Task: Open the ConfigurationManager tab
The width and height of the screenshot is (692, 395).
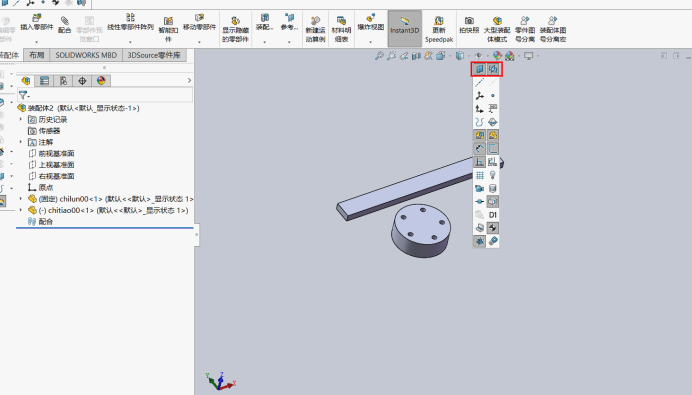Action: click(63, 80)
